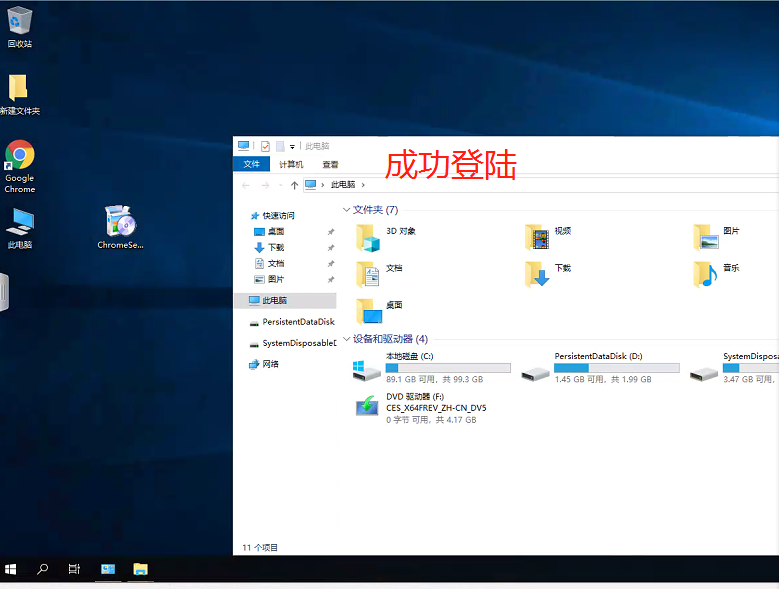Select the 文档 folder in the main pane
Viewport: 779px width, 589px height.
[380, 274]
